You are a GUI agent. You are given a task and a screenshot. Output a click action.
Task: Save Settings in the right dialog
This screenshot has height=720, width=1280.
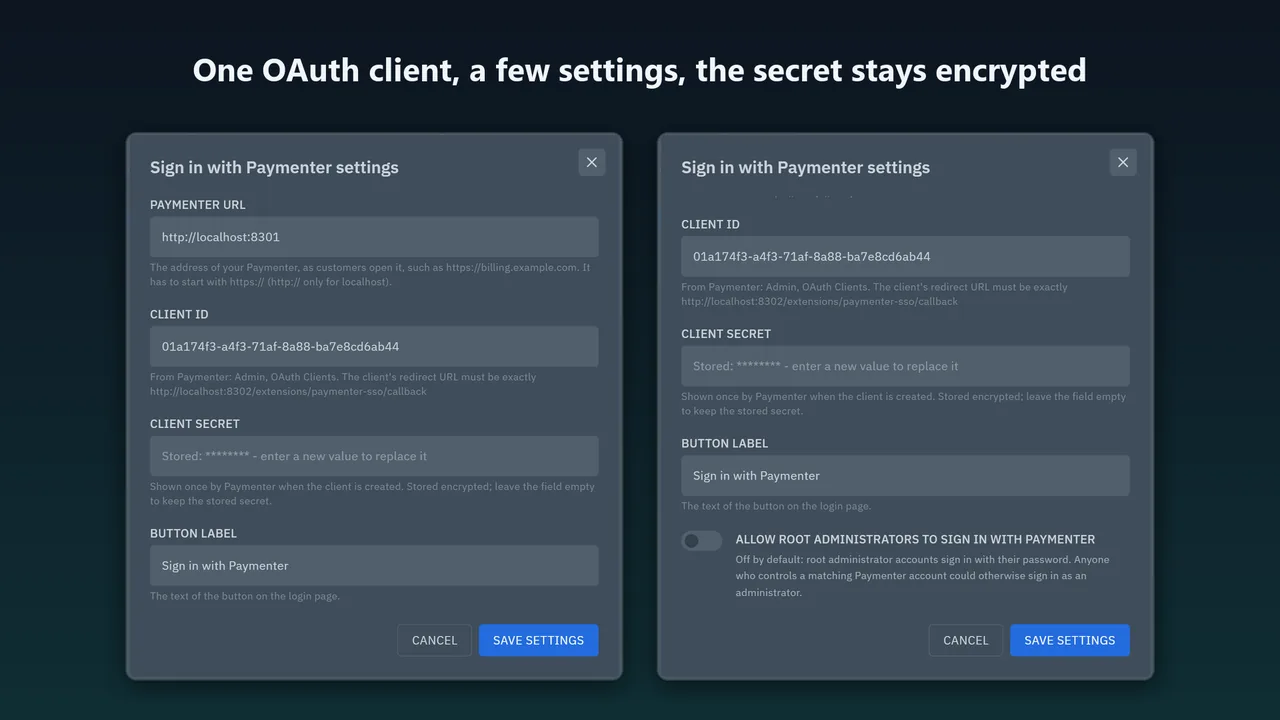tap(1069, 641)
